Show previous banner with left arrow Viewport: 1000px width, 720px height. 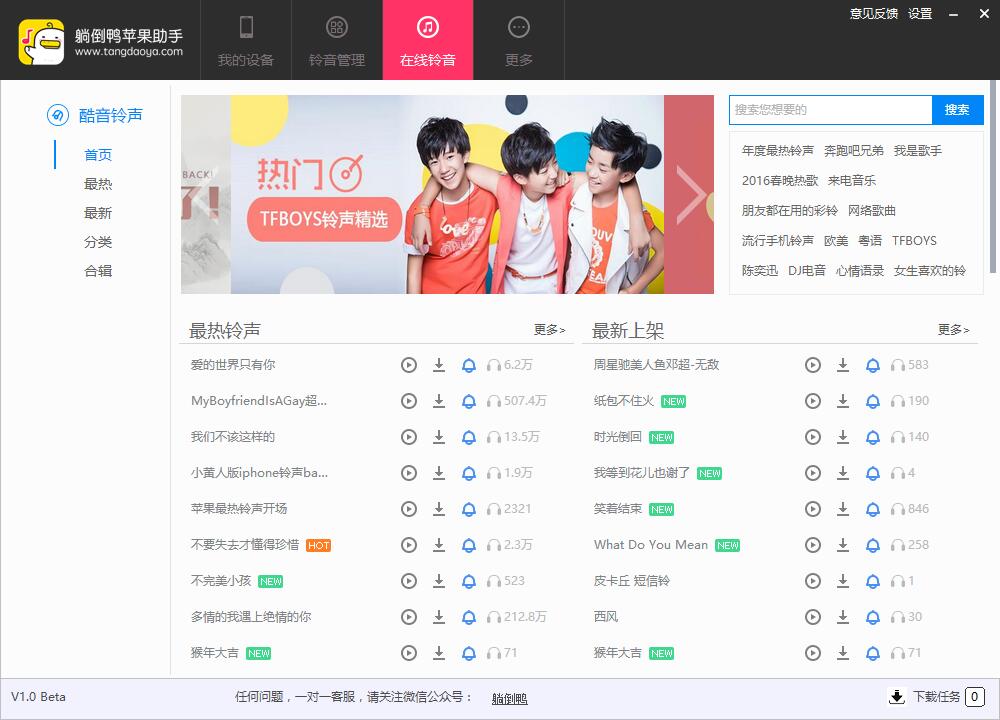click(205, 195)
